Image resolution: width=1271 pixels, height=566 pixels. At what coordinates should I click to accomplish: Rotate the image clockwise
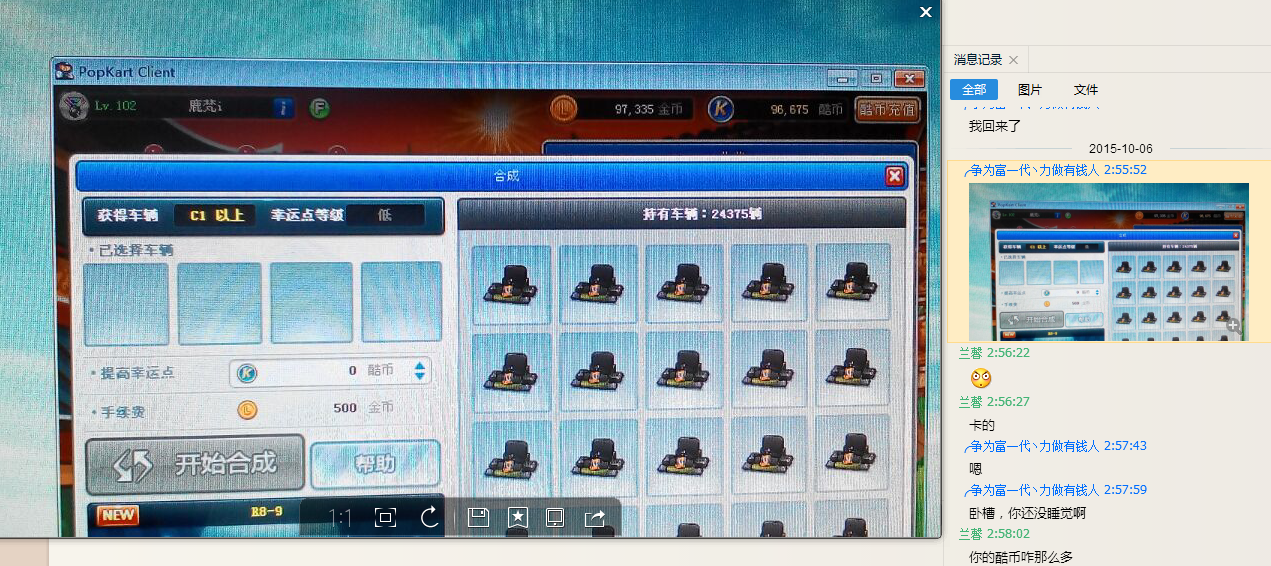click(x=430, y=517)
